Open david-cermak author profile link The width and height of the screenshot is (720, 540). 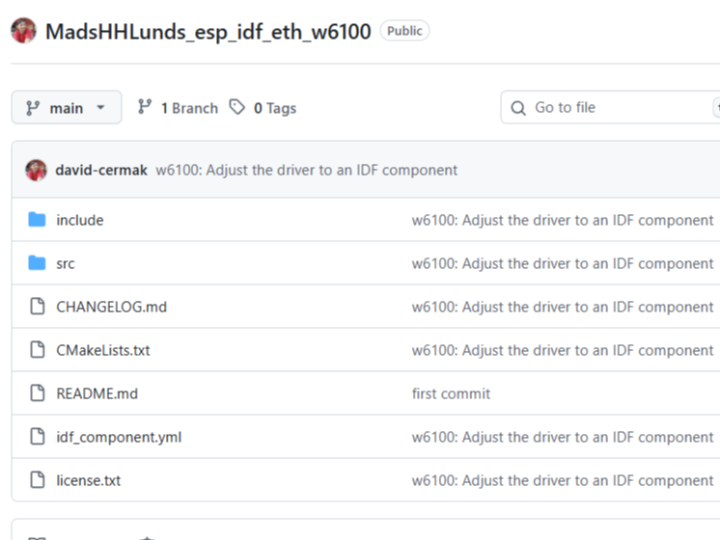[102, 170]
